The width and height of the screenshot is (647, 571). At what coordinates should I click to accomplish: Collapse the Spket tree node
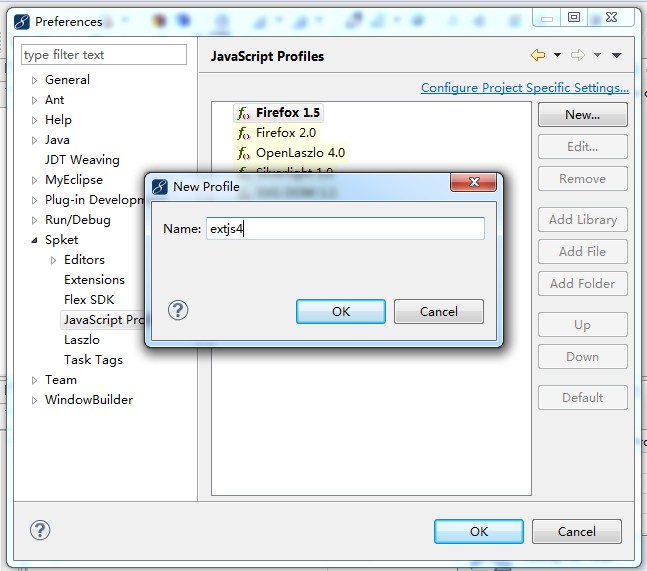[35, 240]
